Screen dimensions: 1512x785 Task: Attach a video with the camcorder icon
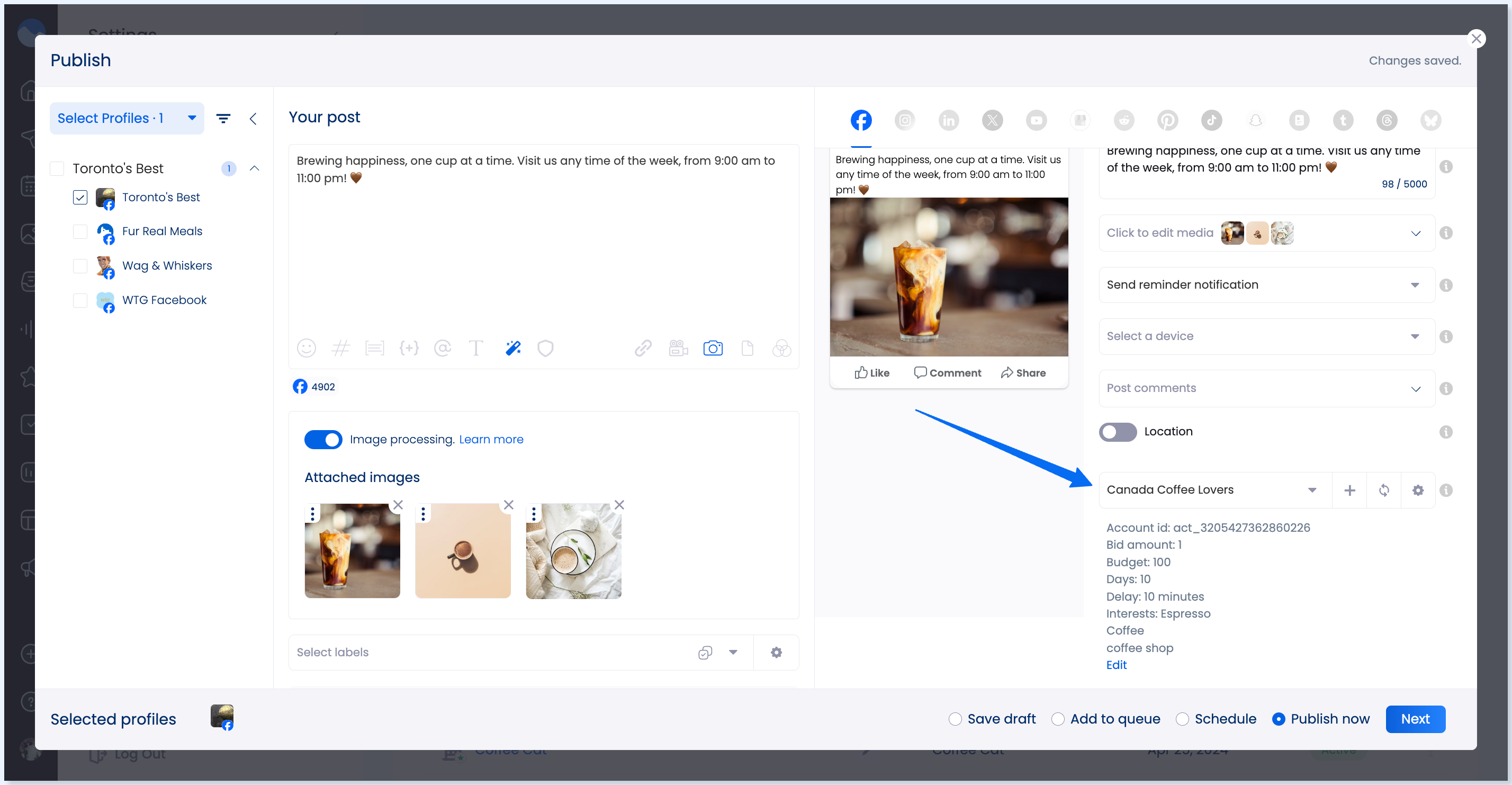click(678, 348)
